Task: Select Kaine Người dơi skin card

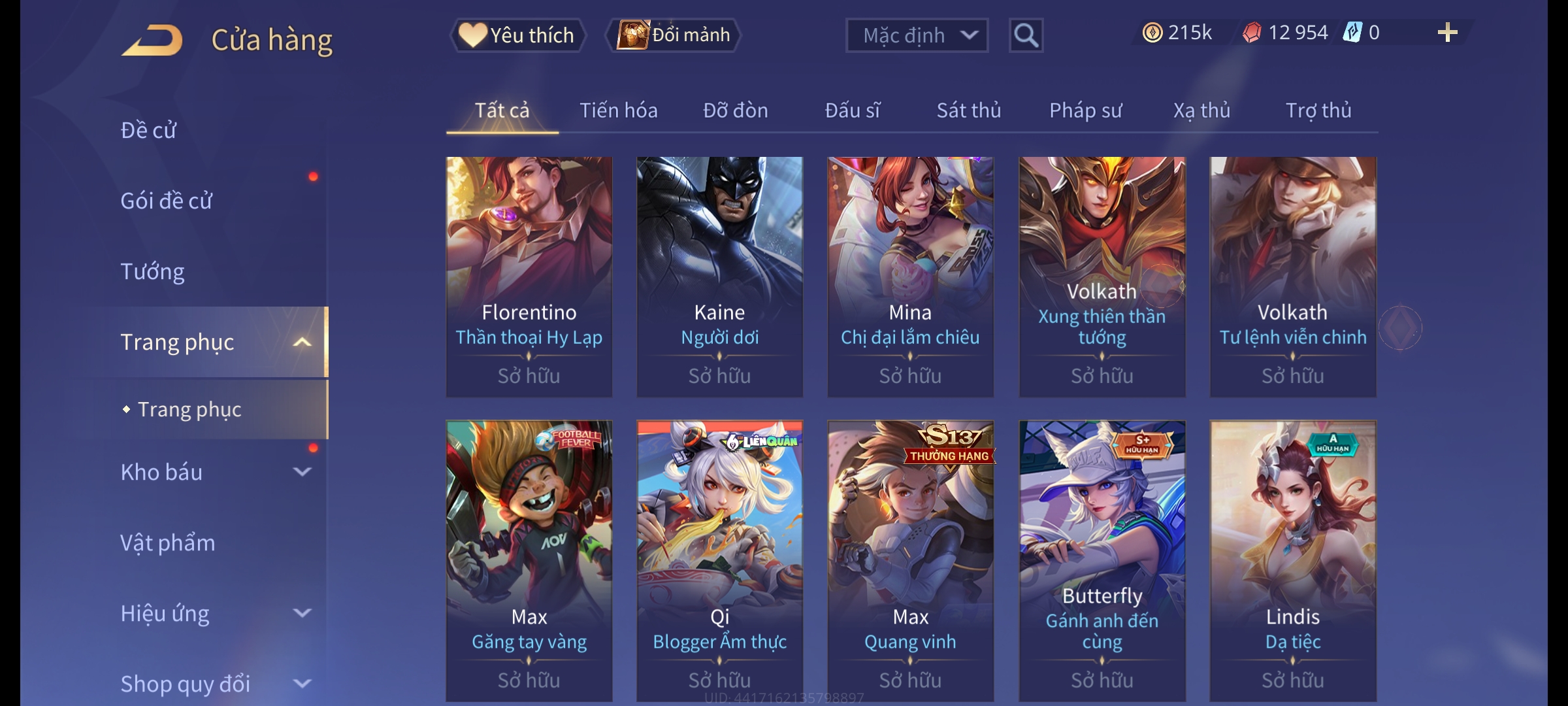Action: 719,277
